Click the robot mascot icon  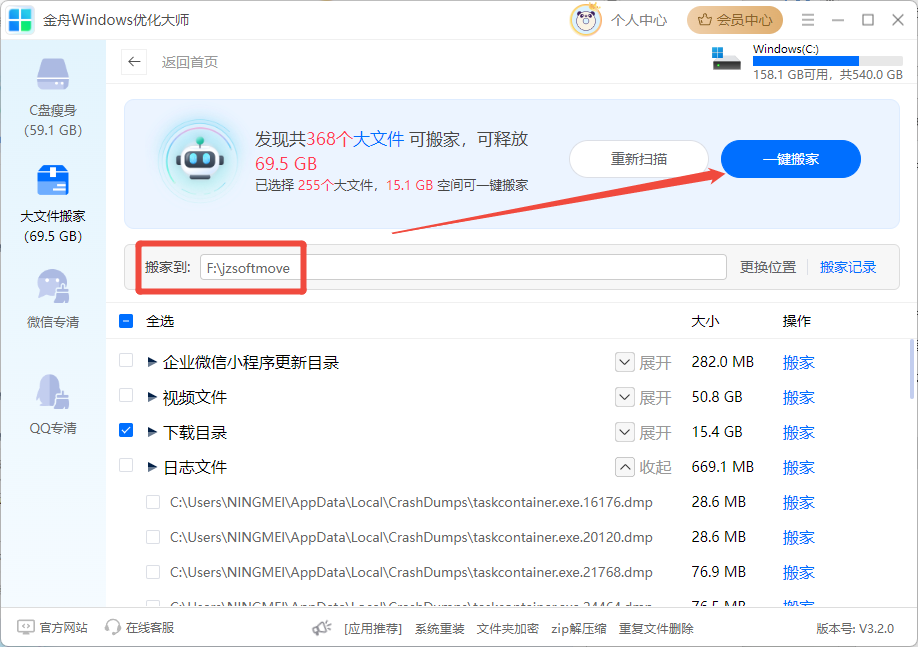[x=200, y=160]
